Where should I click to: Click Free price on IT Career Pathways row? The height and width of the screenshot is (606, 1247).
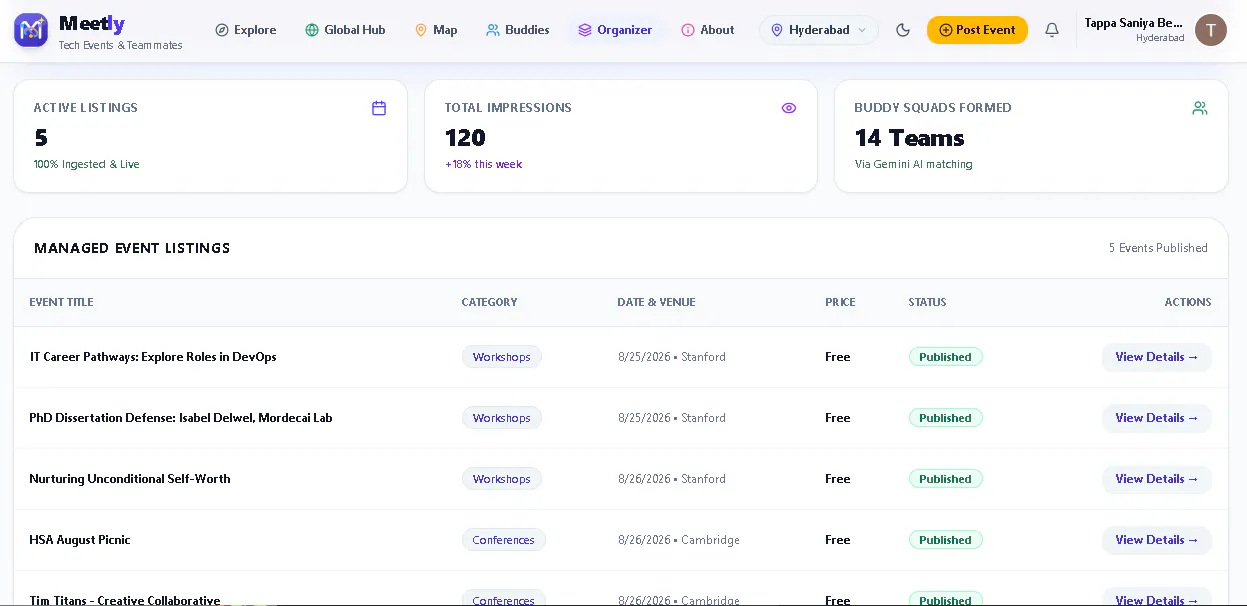[838, 357]
